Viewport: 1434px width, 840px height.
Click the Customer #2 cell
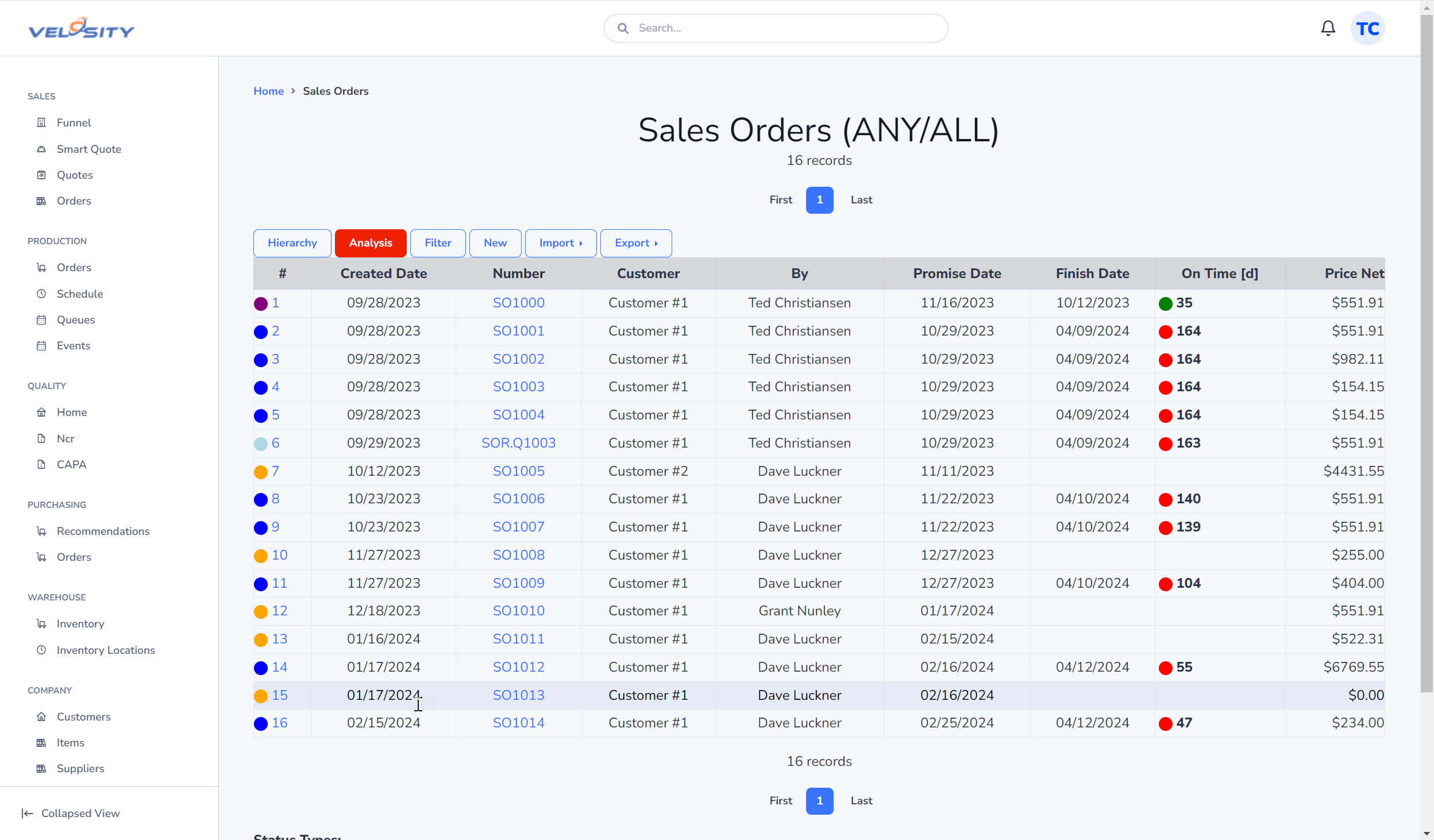pyautogui.click(x=648, y=471)
